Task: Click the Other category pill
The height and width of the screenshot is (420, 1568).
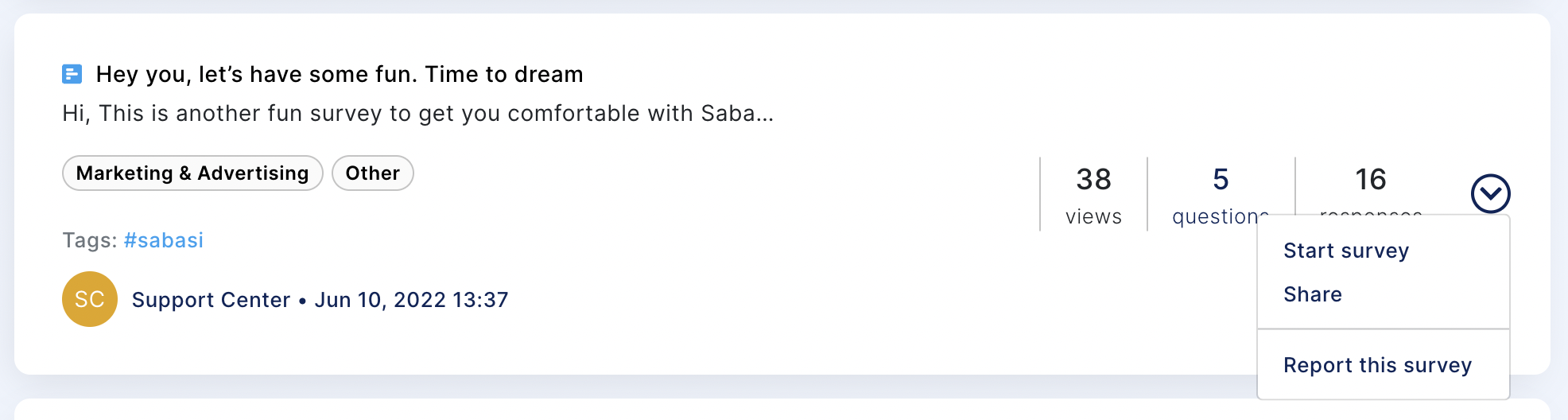Action: [x=372, y=173]
